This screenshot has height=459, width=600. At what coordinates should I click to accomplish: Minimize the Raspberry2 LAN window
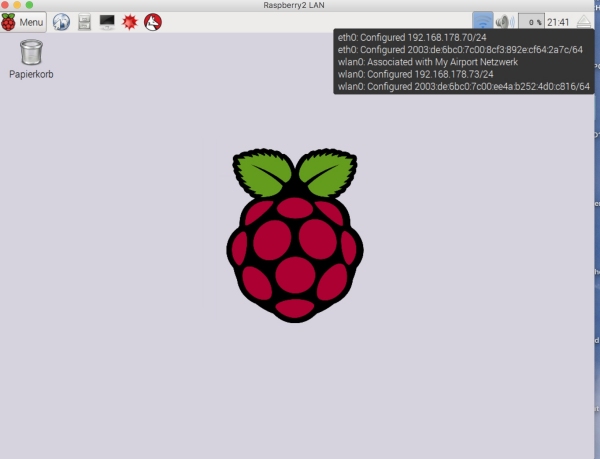(x=18, y=5)
